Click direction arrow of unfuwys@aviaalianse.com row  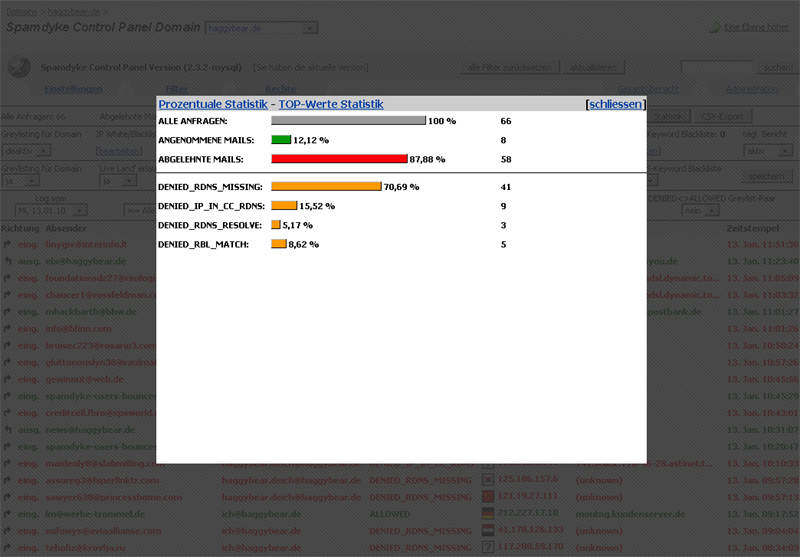(x=7, y=530)
